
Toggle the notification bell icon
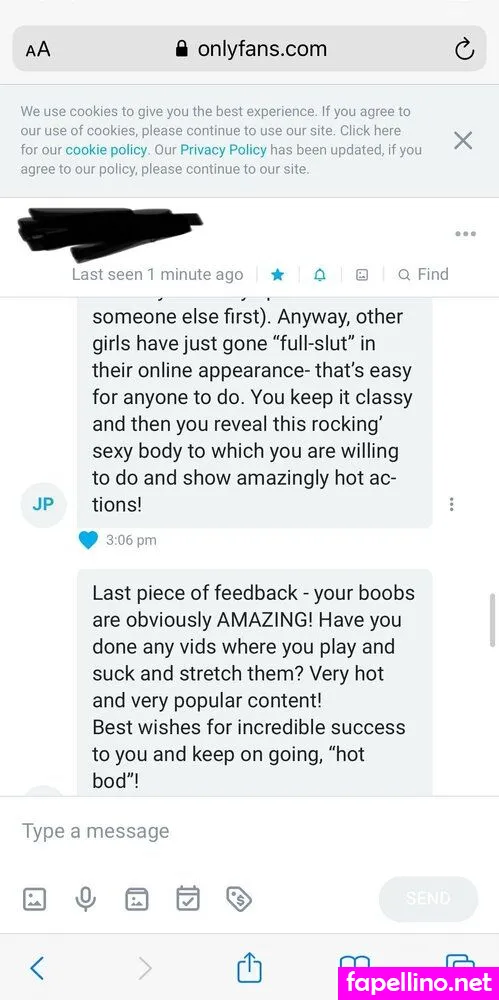[x=320, y=275]
